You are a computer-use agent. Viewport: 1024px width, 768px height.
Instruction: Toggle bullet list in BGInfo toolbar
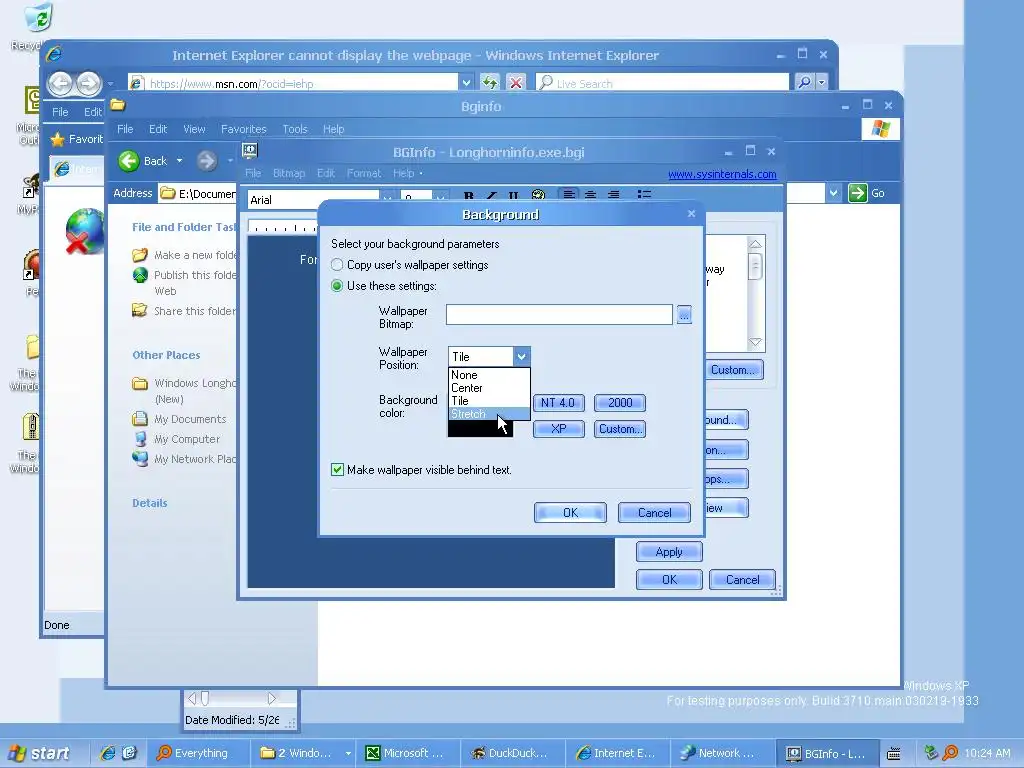click(x=644, y=195)
